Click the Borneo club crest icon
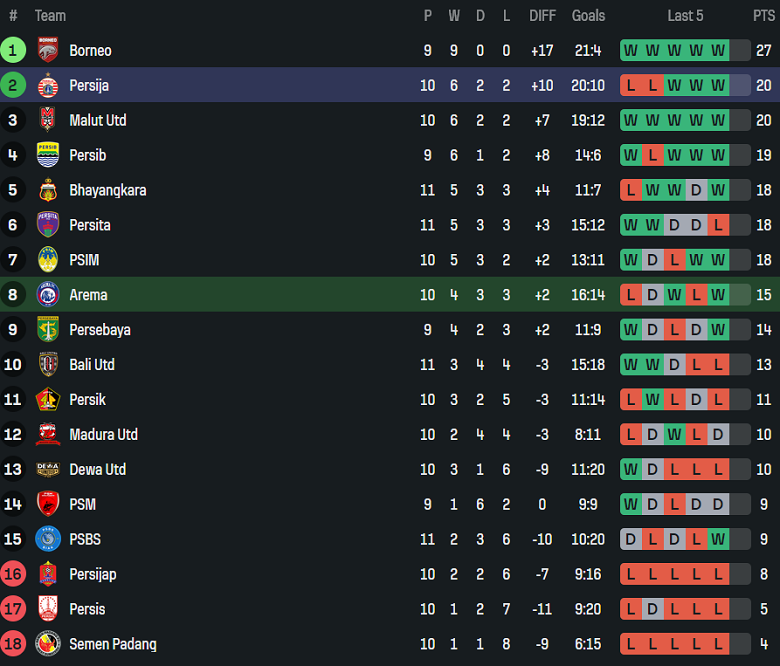 click(x=48, y=50)
